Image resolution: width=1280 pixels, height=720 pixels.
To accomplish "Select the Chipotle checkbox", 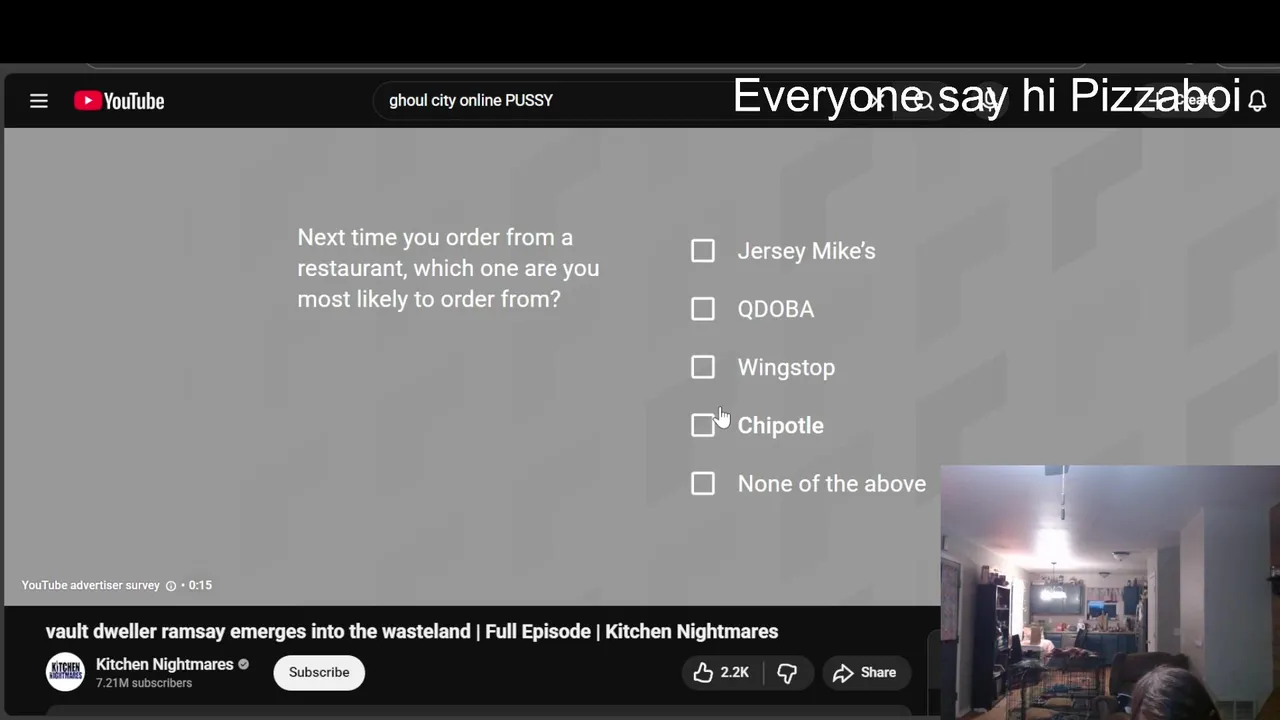I will [703, 425].
